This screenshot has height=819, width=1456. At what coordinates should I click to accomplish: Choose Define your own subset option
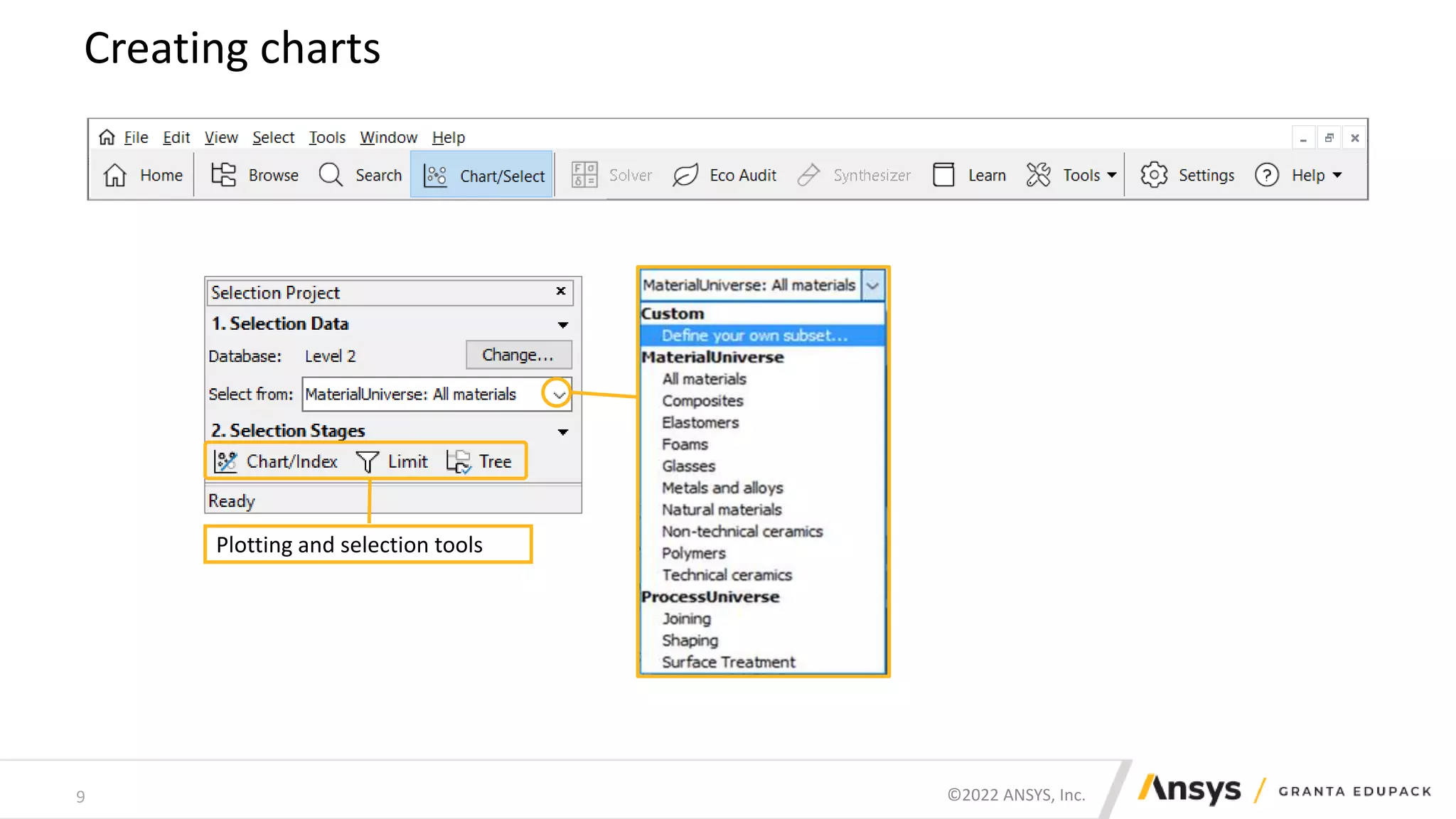click(754, 336)
